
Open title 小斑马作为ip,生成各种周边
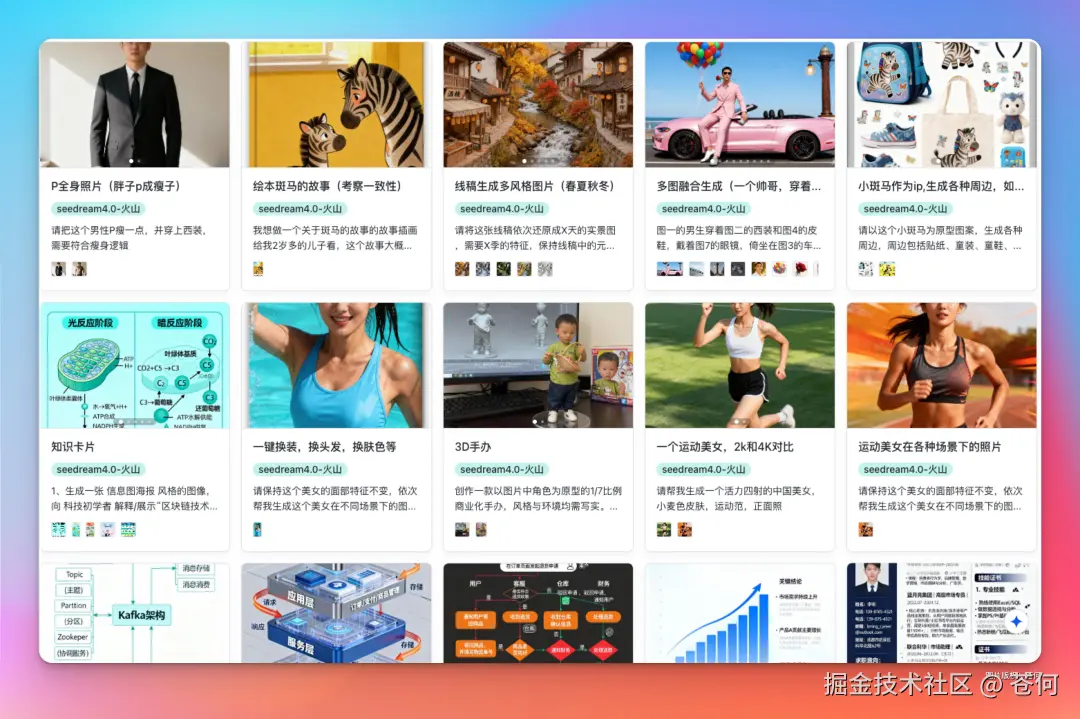click(x=941, y=186)
